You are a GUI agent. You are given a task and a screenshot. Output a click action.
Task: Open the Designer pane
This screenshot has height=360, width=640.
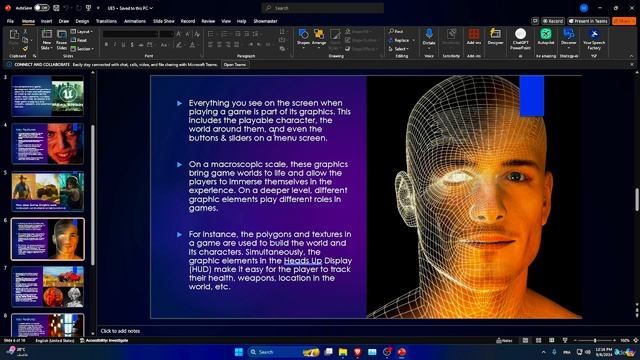pyautogui.click(x=496, y=37)
